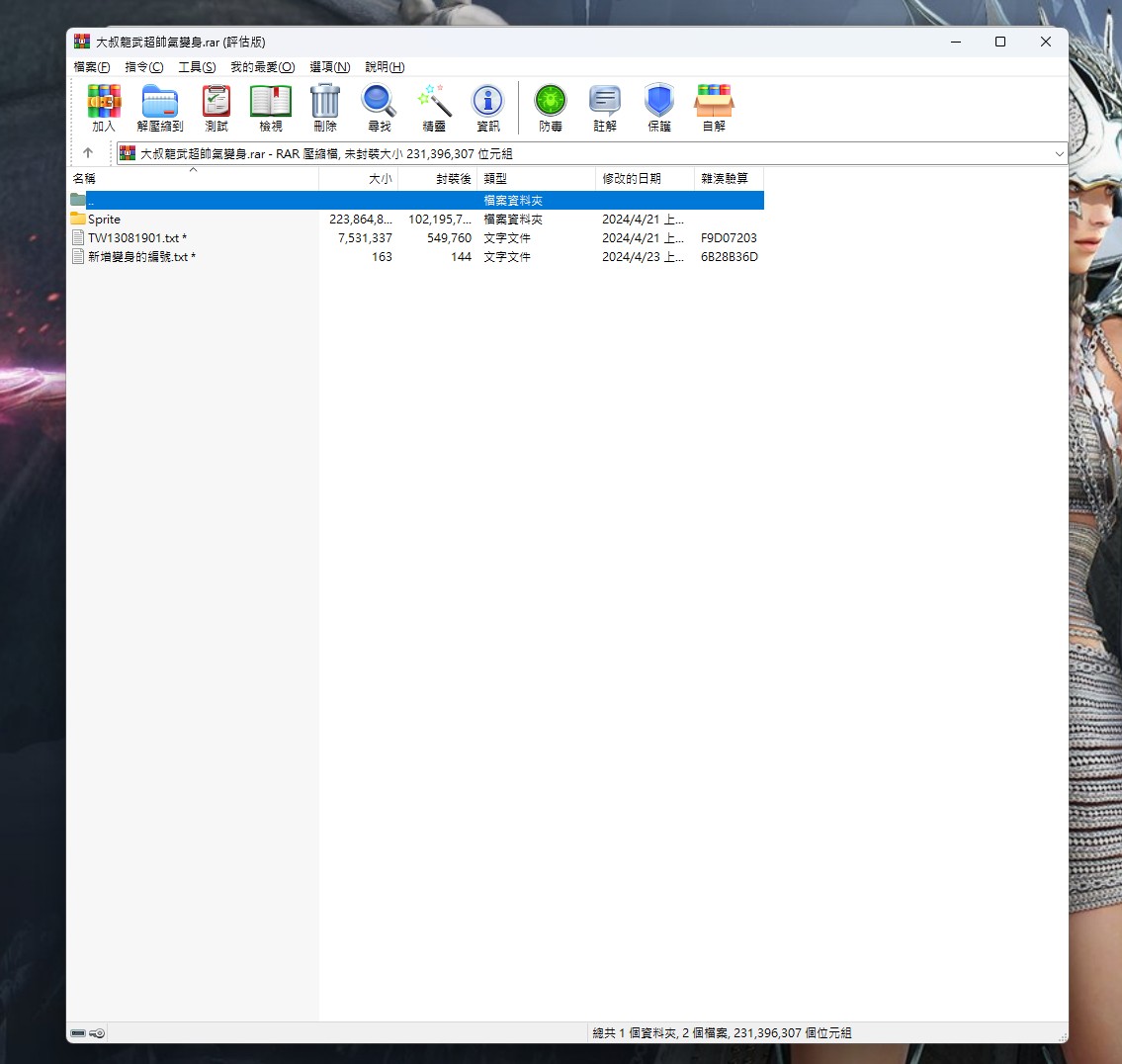Viewport: 1122px width, 1064px height.
Task: Click the 自解 (SFX) toolbar icon
Action: [714, 107]
